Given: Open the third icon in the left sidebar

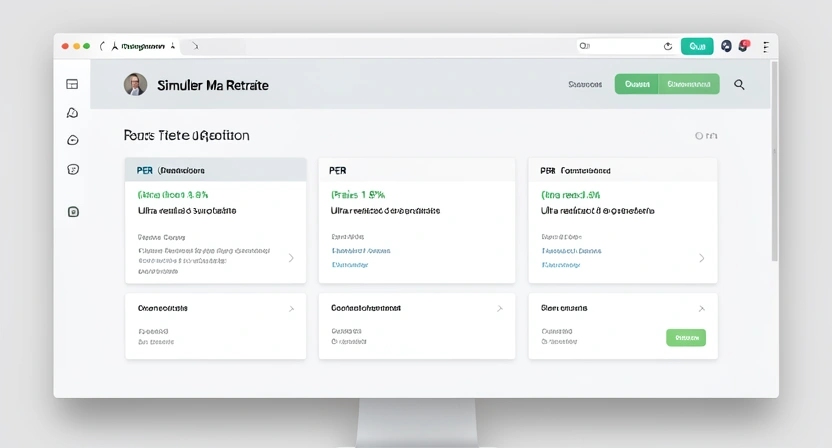Looking at the screenshot, I should (x=73, y=140).
